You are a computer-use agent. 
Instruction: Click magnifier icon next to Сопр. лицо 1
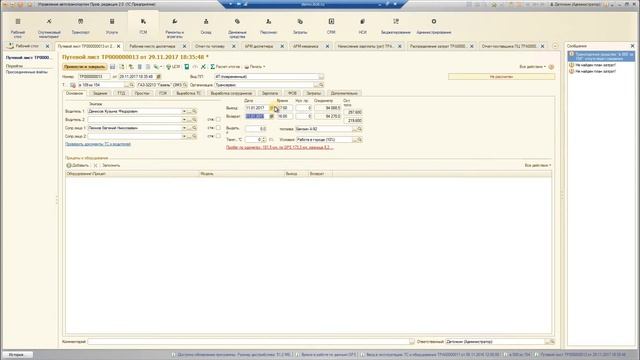click(x=194, y=128)
